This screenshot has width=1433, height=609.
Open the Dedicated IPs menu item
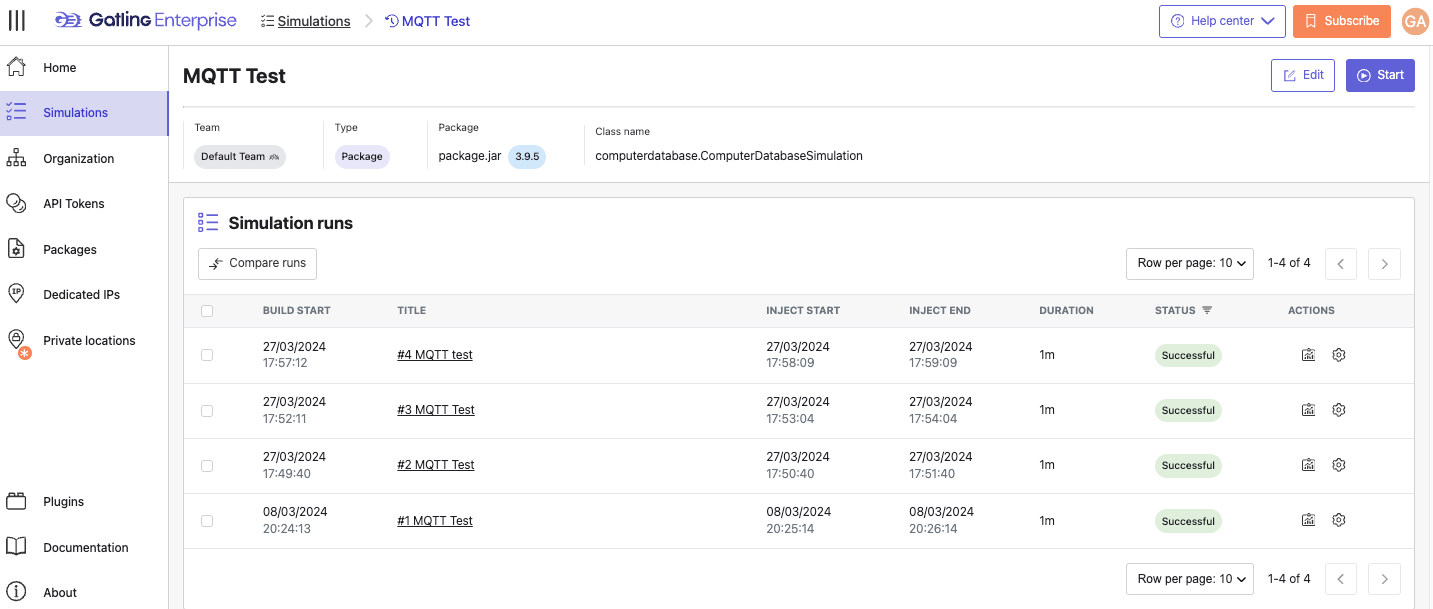click(84, 295)
